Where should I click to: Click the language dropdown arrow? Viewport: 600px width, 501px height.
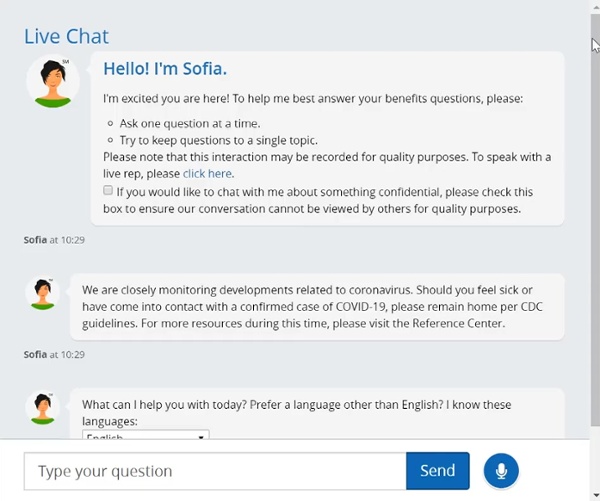click(201, 437)
